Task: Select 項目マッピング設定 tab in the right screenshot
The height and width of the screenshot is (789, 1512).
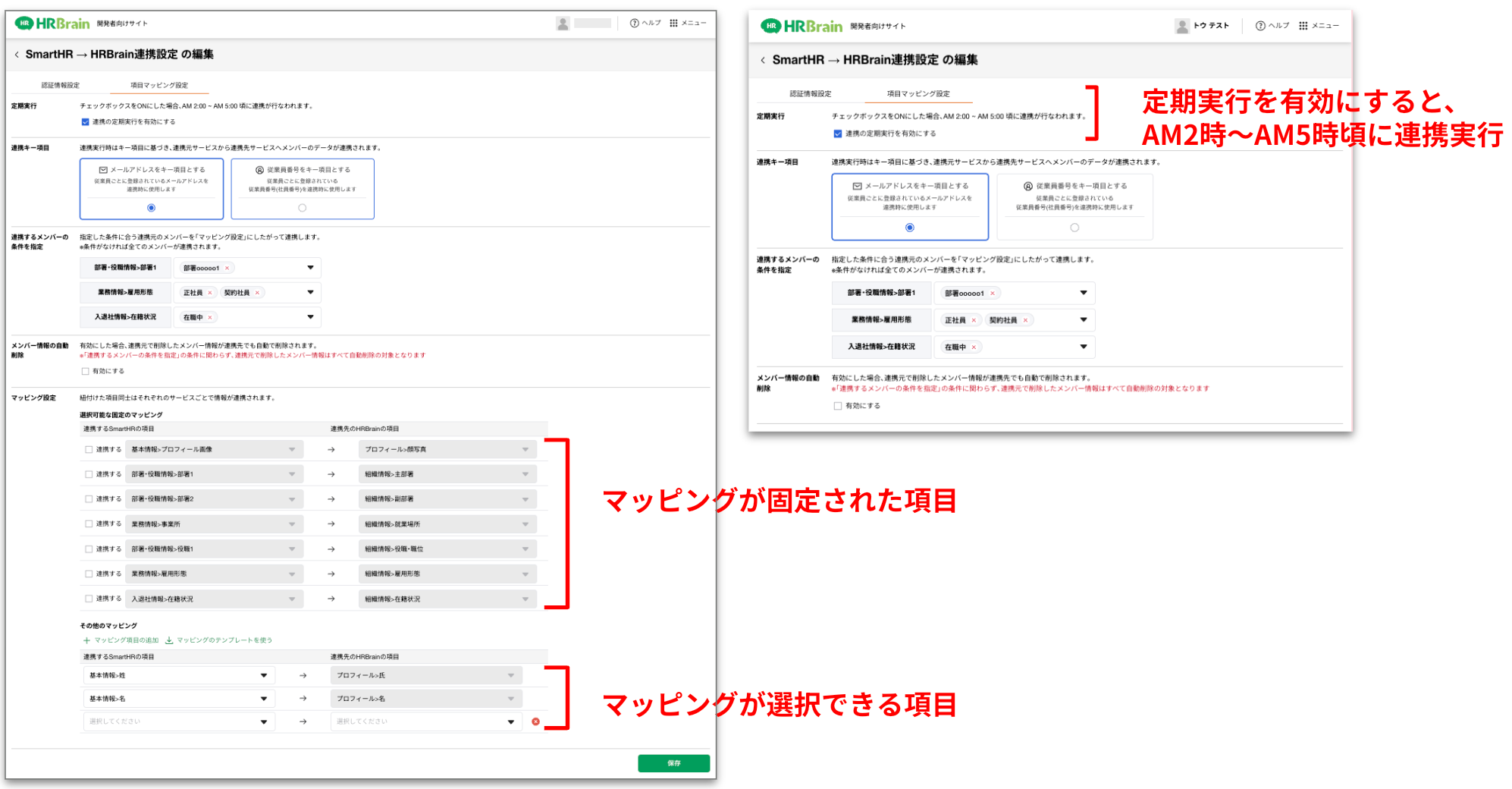Action: 918,93
